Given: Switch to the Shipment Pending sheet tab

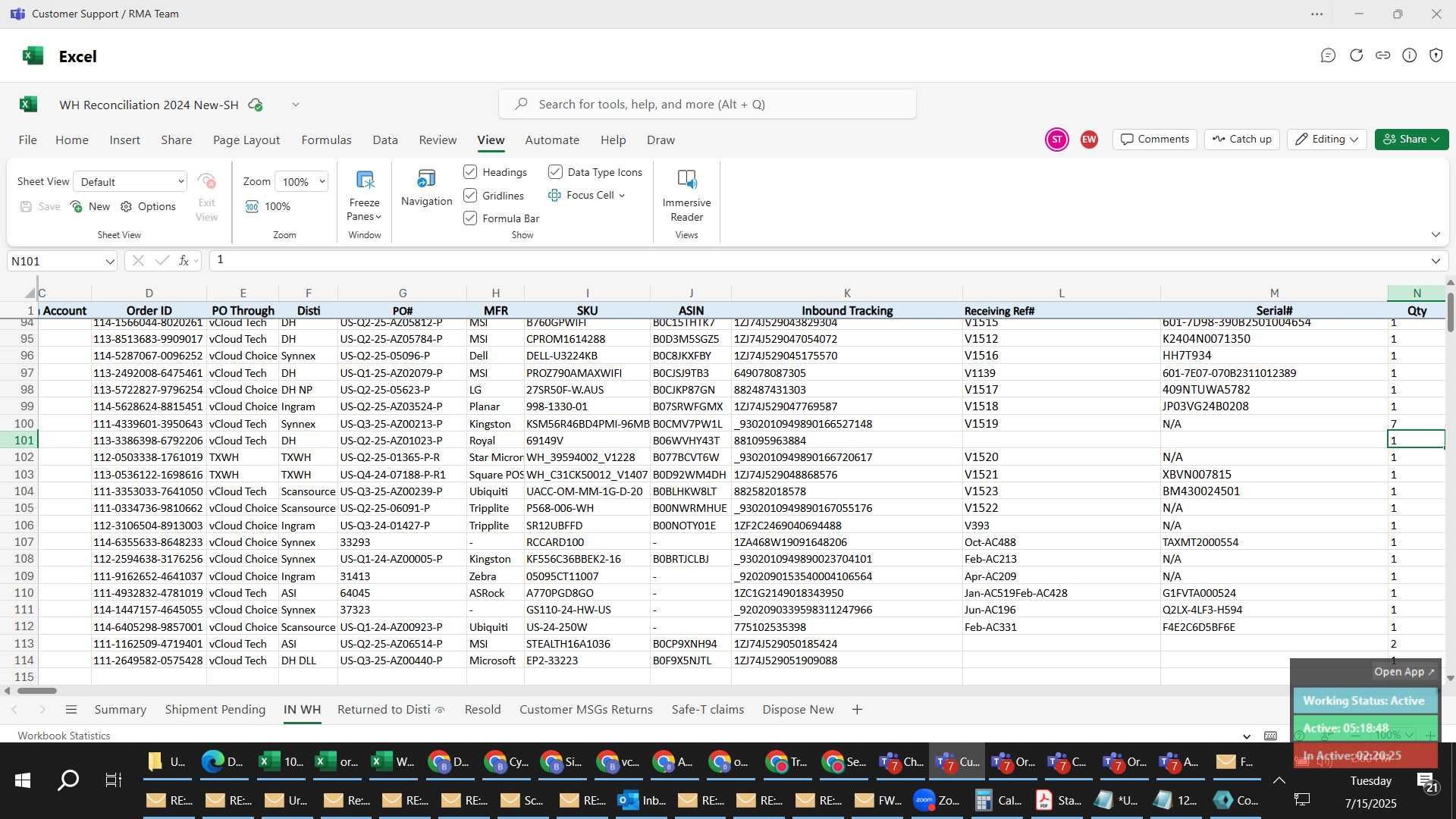Looking at the screenshot, I should pos(215,710).
